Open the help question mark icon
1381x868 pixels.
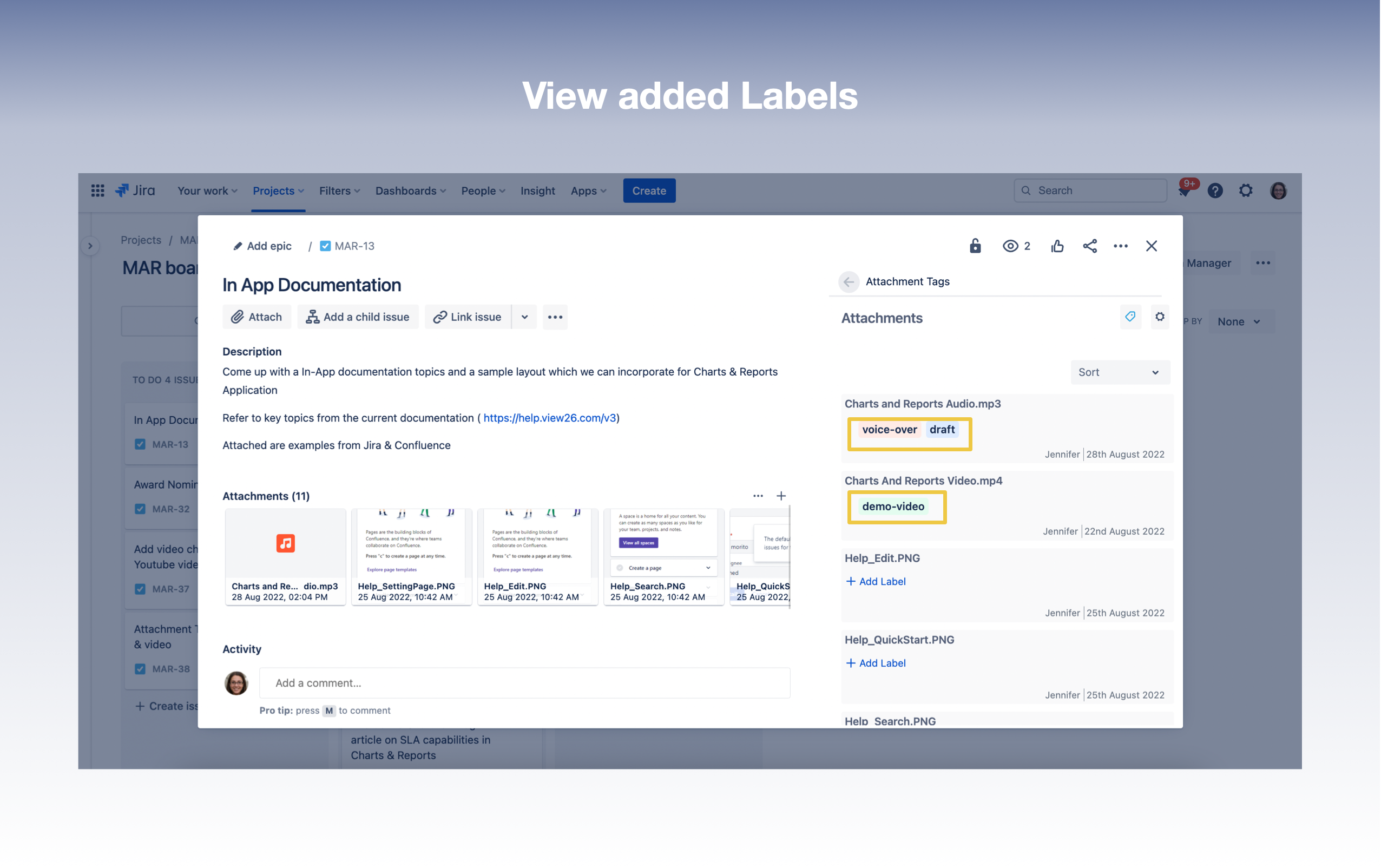[1215, 190]
